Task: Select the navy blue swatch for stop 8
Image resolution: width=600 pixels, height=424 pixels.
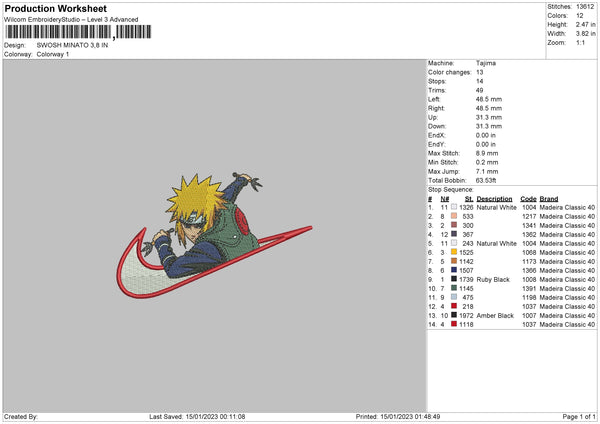Action: pos(454,270)
